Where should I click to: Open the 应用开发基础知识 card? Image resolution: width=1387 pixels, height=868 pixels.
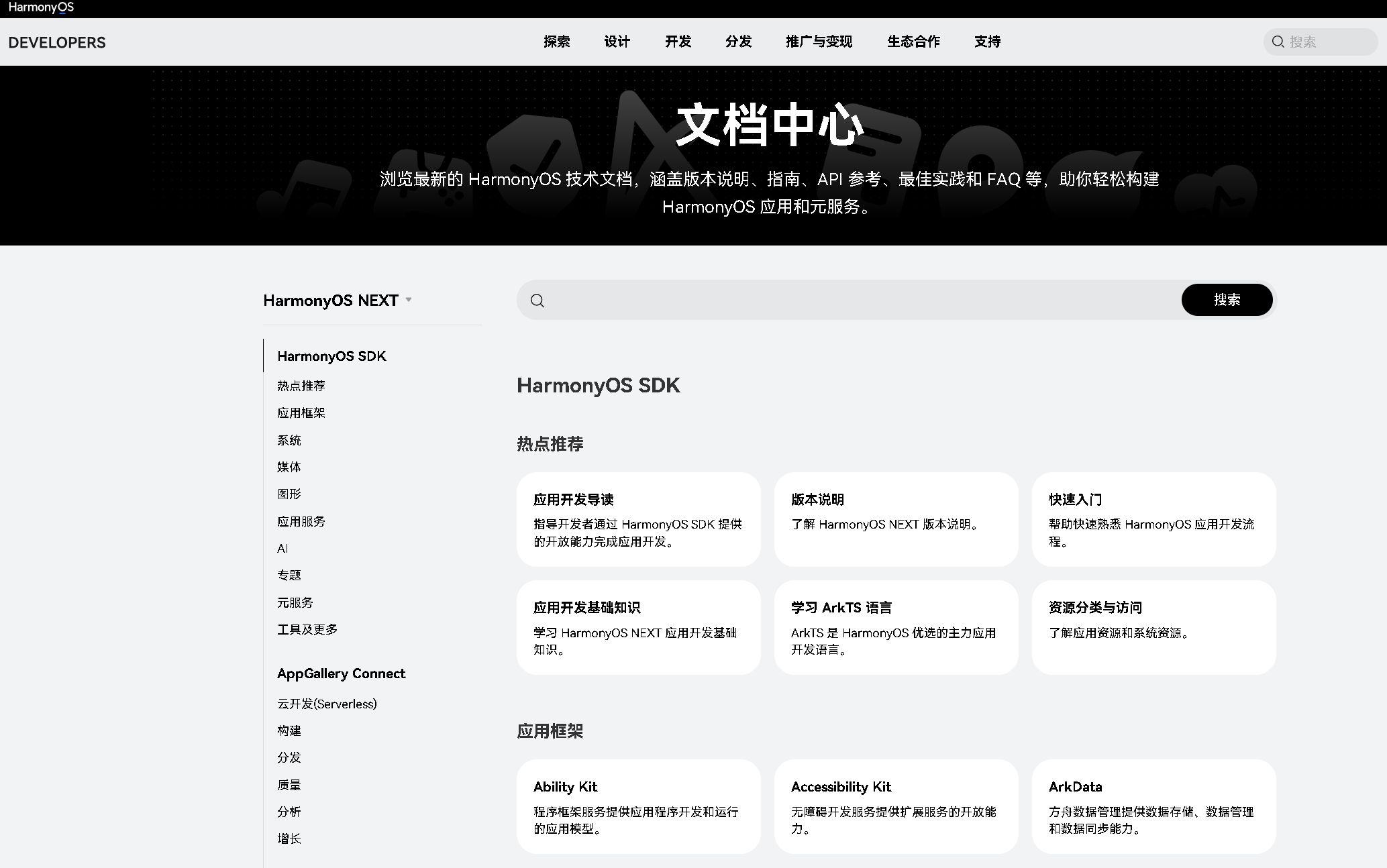639,628
